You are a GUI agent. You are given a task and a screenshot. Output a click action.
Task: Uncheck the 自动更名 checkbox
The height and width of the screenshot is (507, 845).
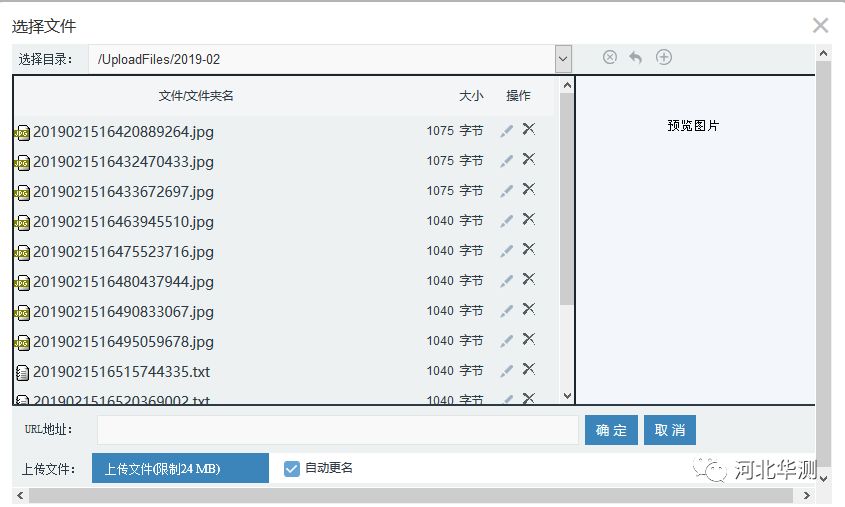292,469
